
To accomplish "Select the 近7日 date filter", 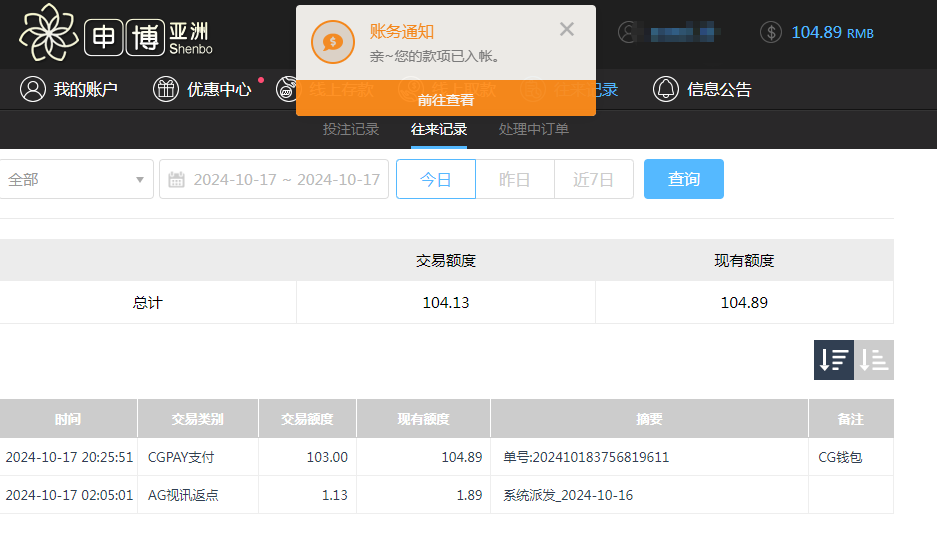I will (593, 180).
